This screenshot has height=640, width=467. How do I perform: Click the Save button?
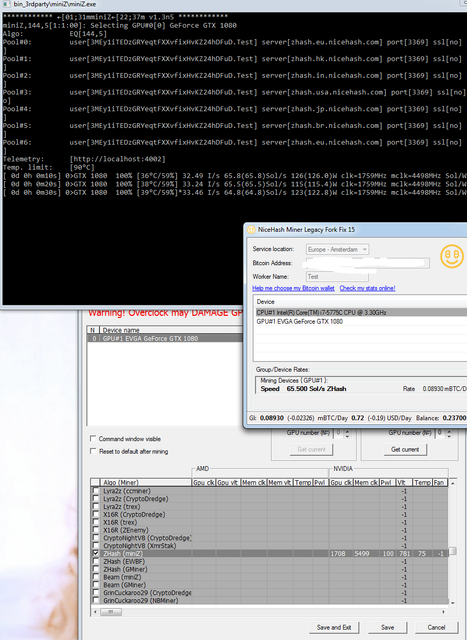coord(387,627)
